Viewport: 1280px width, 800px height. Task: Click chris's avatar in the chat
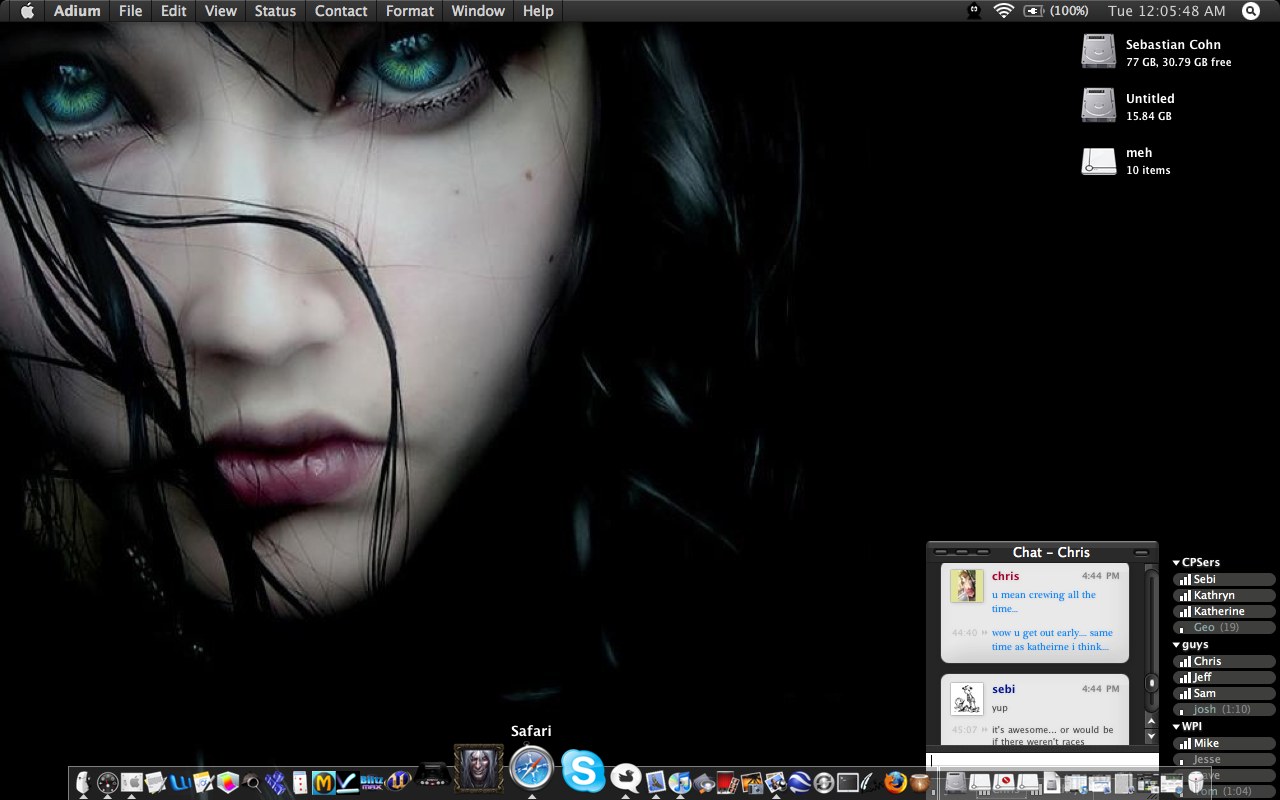pos(967,586)
